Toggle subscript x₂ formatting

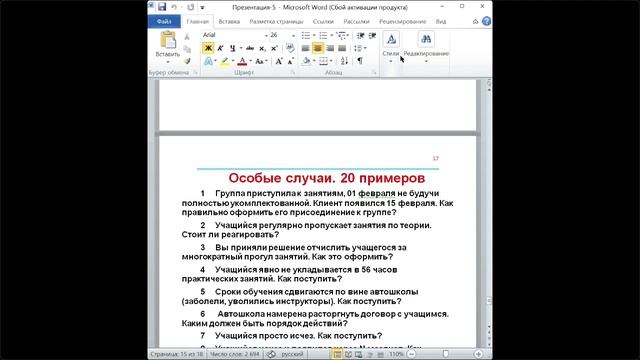[x=262, y=48]
